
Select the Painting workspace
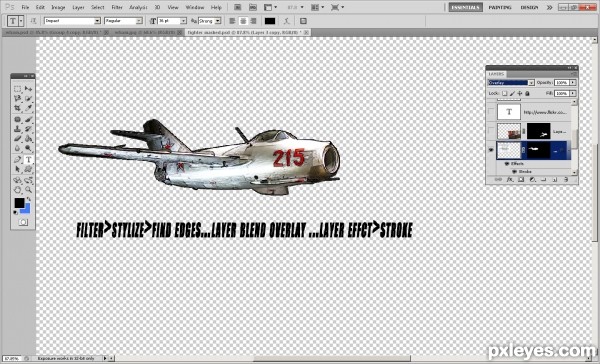coord(500,7)
